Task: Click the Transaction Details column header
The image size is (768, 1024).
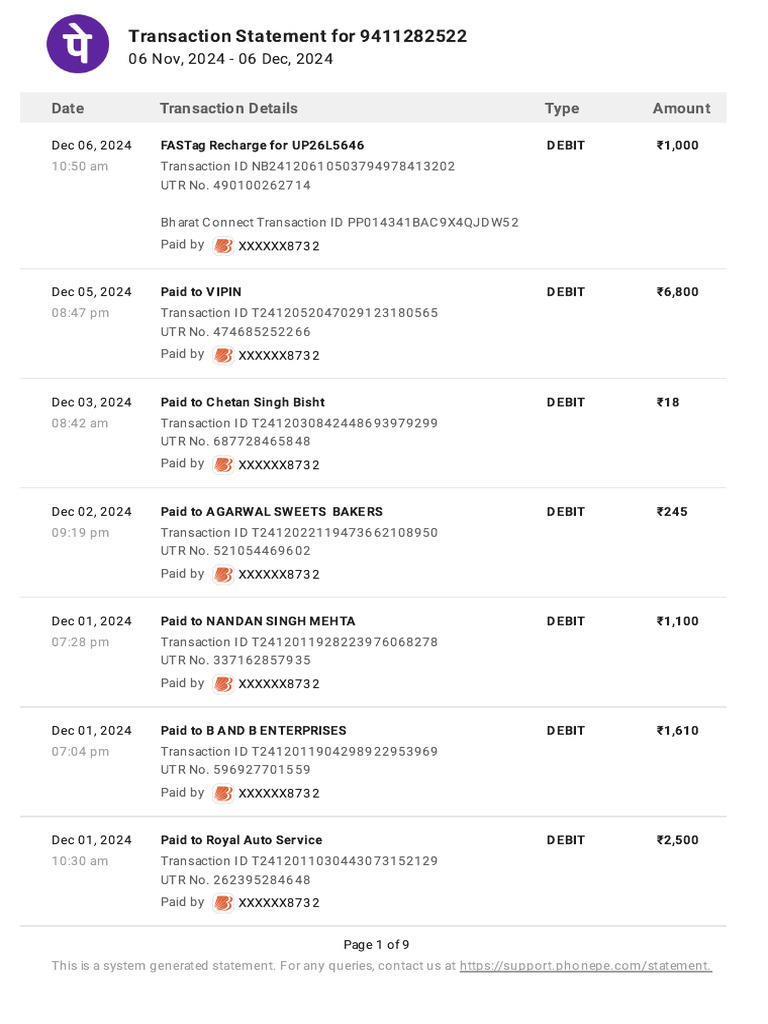Action: [229, 108]
